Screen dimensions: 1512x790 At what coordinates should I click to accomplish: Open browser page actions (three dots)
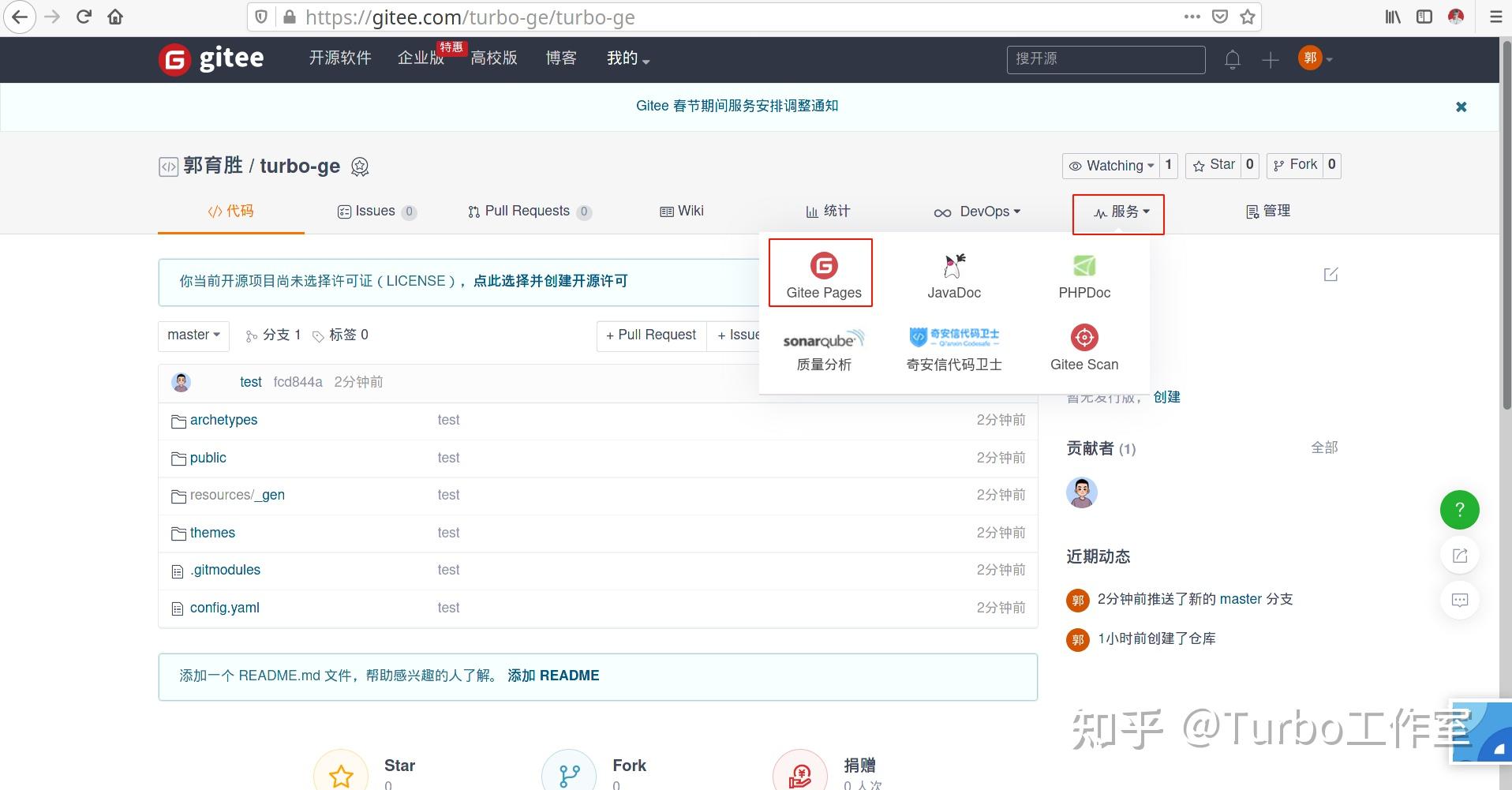pos(1192,17)
